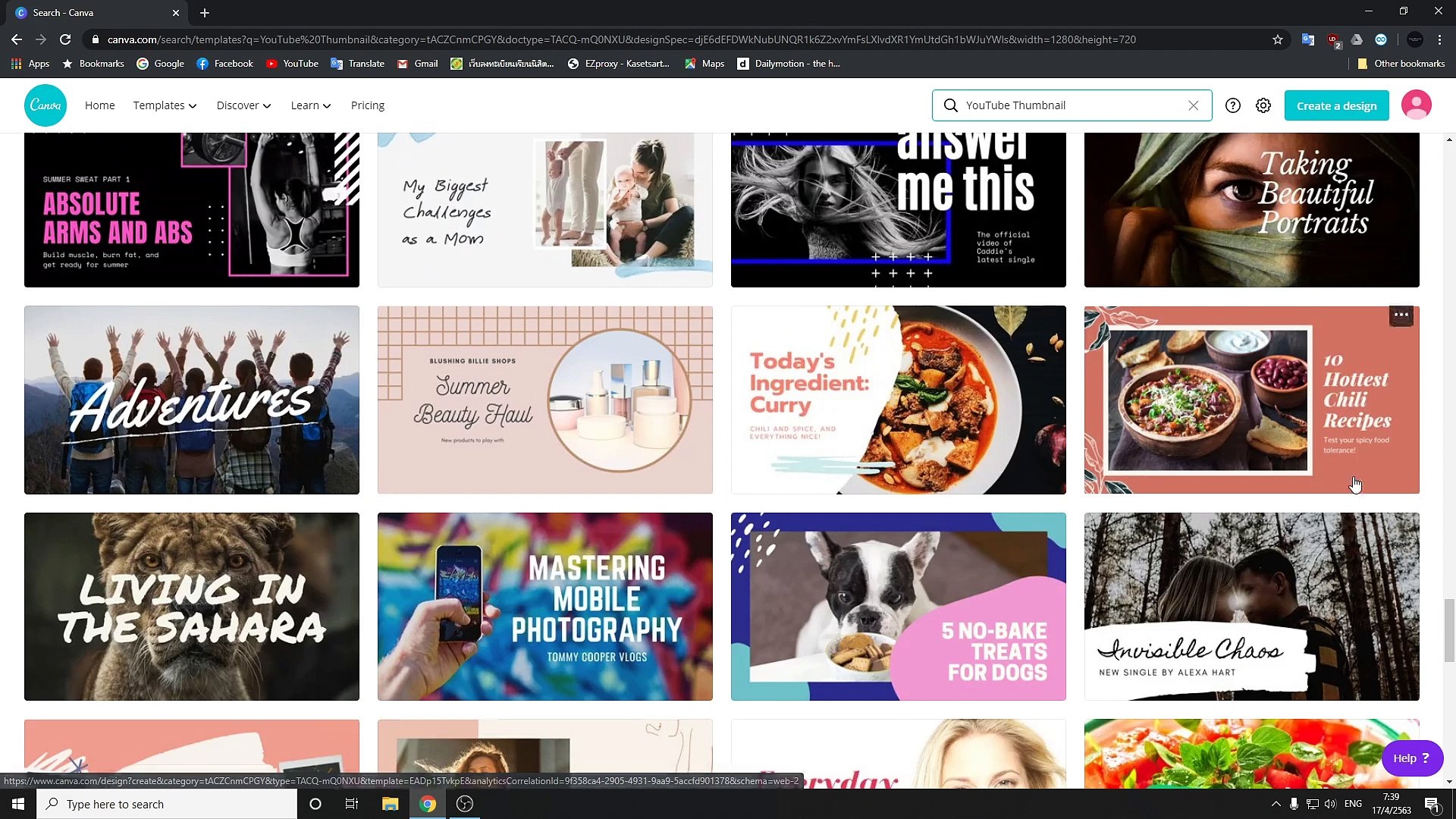Reload the page with the refresh icon

coord(65,39)
